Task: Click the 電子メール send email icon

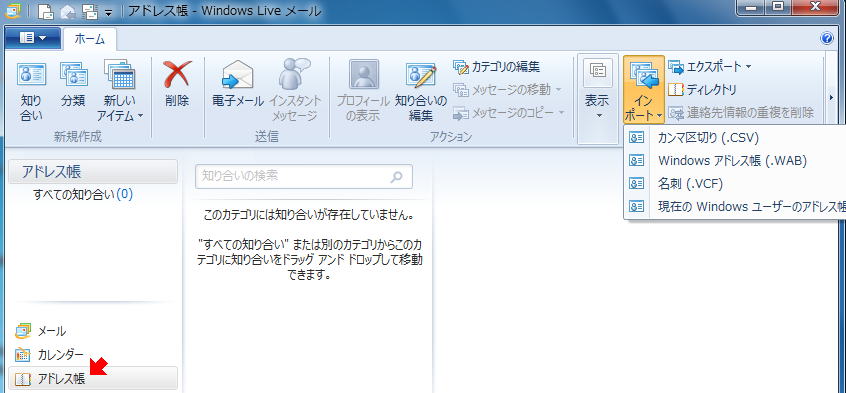Action: (x=237, y=75)
